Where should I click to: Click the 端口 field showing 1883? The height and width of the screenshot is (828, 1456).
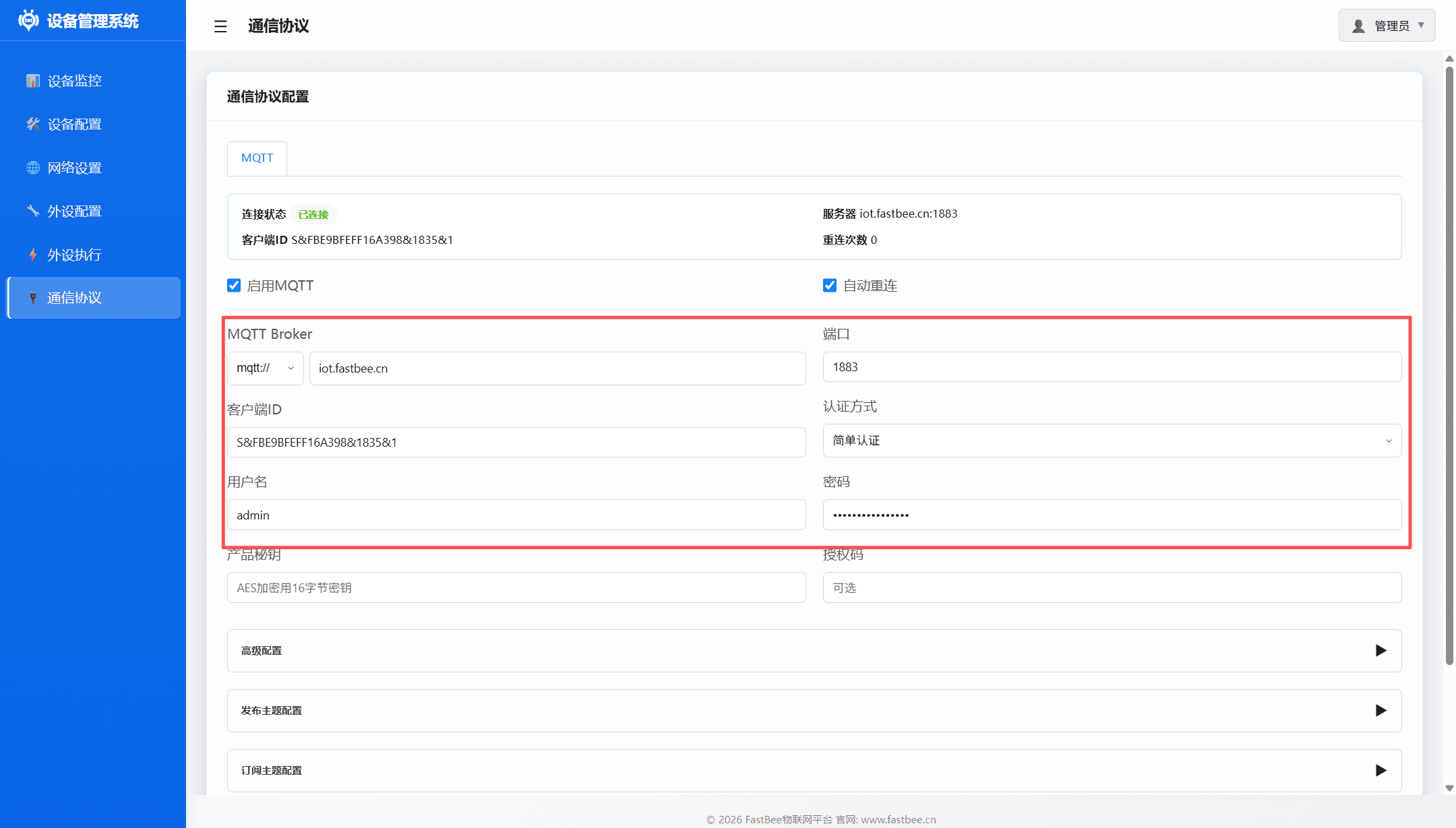[1112, 367]
